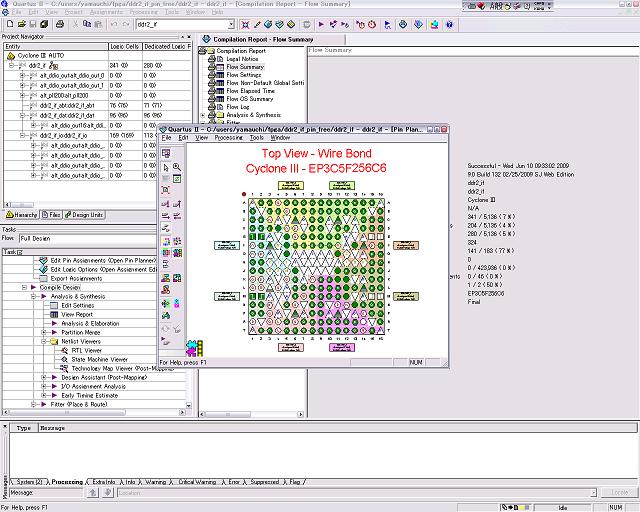This screenshot has width=640, height=512.
Task: Open the ddr2_if project dropdown in toolbar
Action: (x=231, y=24)
